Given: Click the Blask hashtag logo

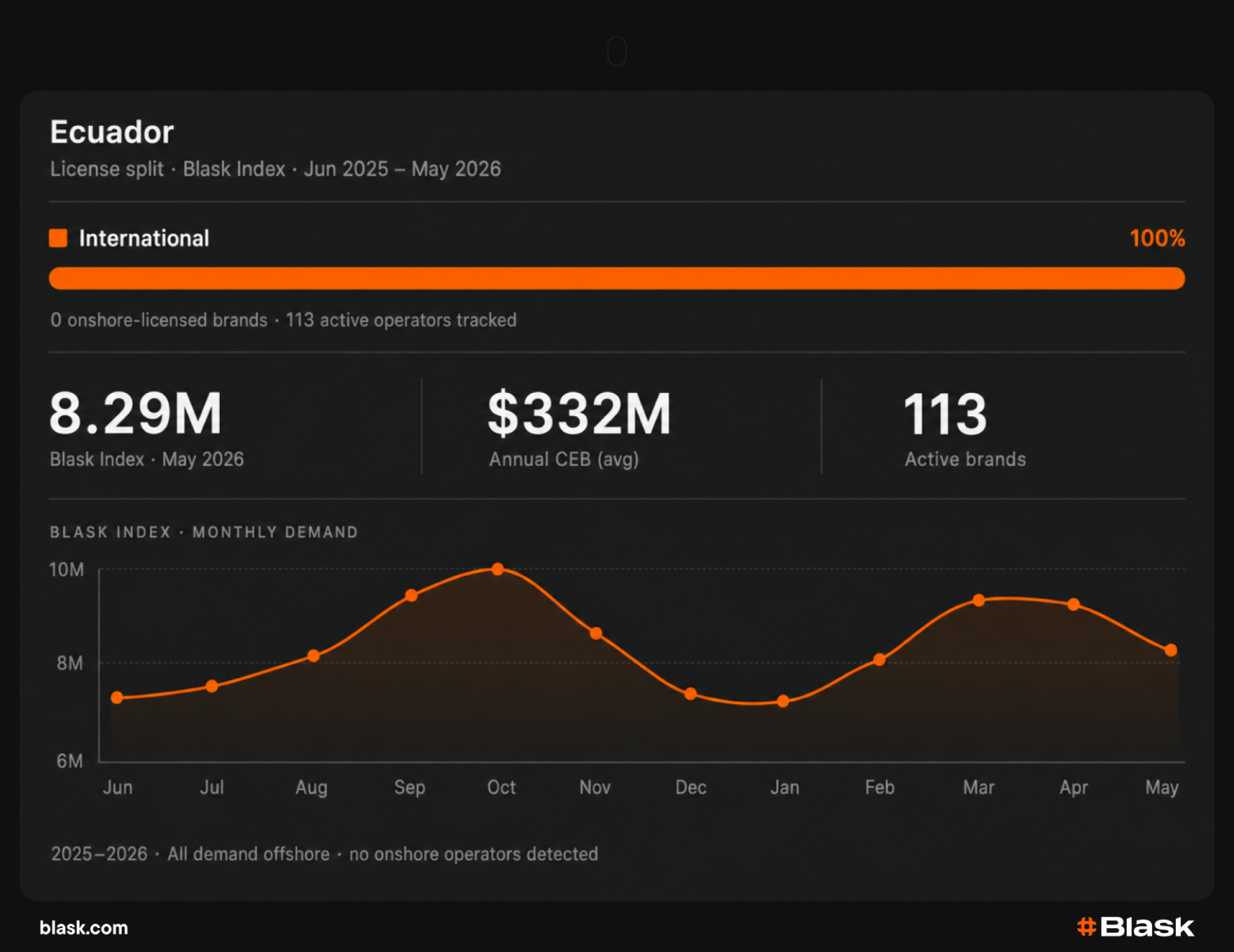Looking at the screenshot, I should coord(1135,927).
